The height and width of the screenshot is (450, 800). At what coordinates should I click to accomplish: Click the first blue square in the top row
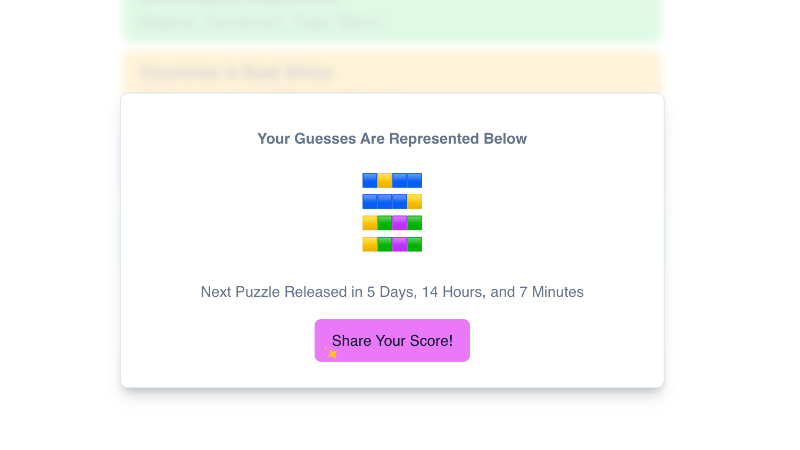click(x=370, y=181)
